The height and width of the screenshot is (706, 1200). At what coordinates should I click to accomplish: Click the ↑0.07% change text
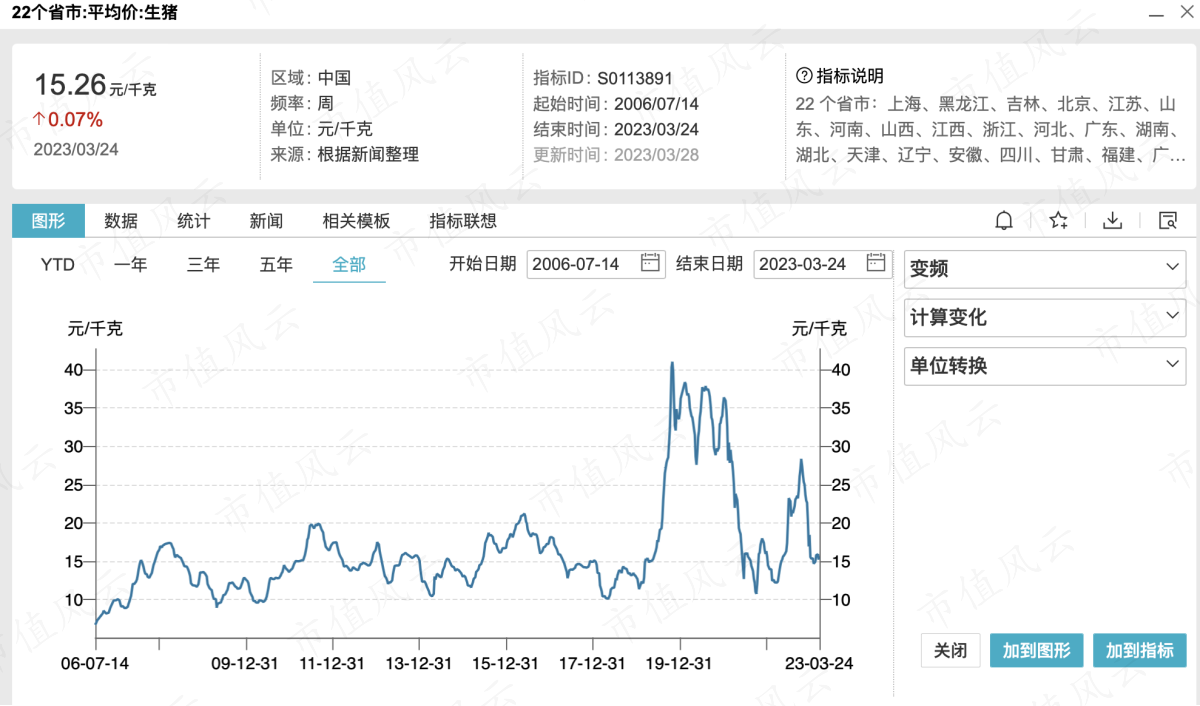(x=68, y=120)
